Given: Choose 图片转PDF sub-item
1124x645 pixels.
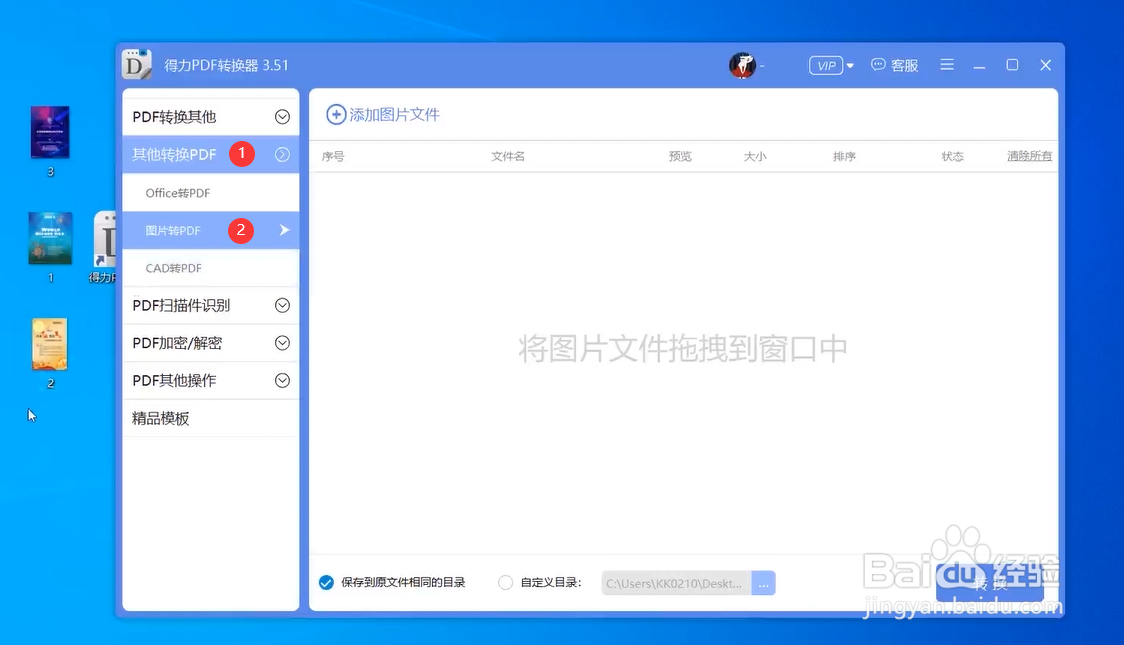Looking at the screenshot, I should 211,230.
